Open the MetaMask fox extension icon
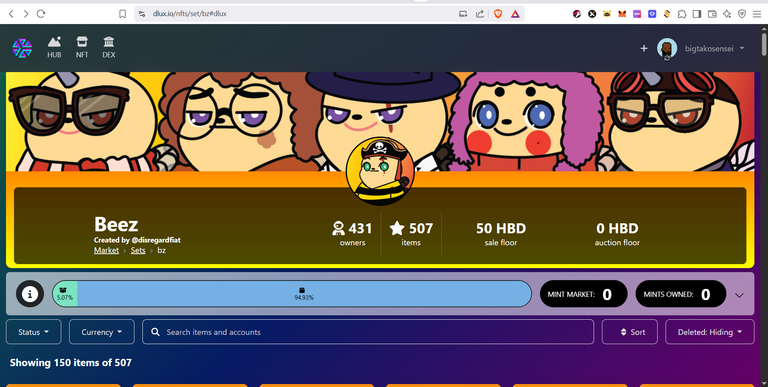 point(622,14)
